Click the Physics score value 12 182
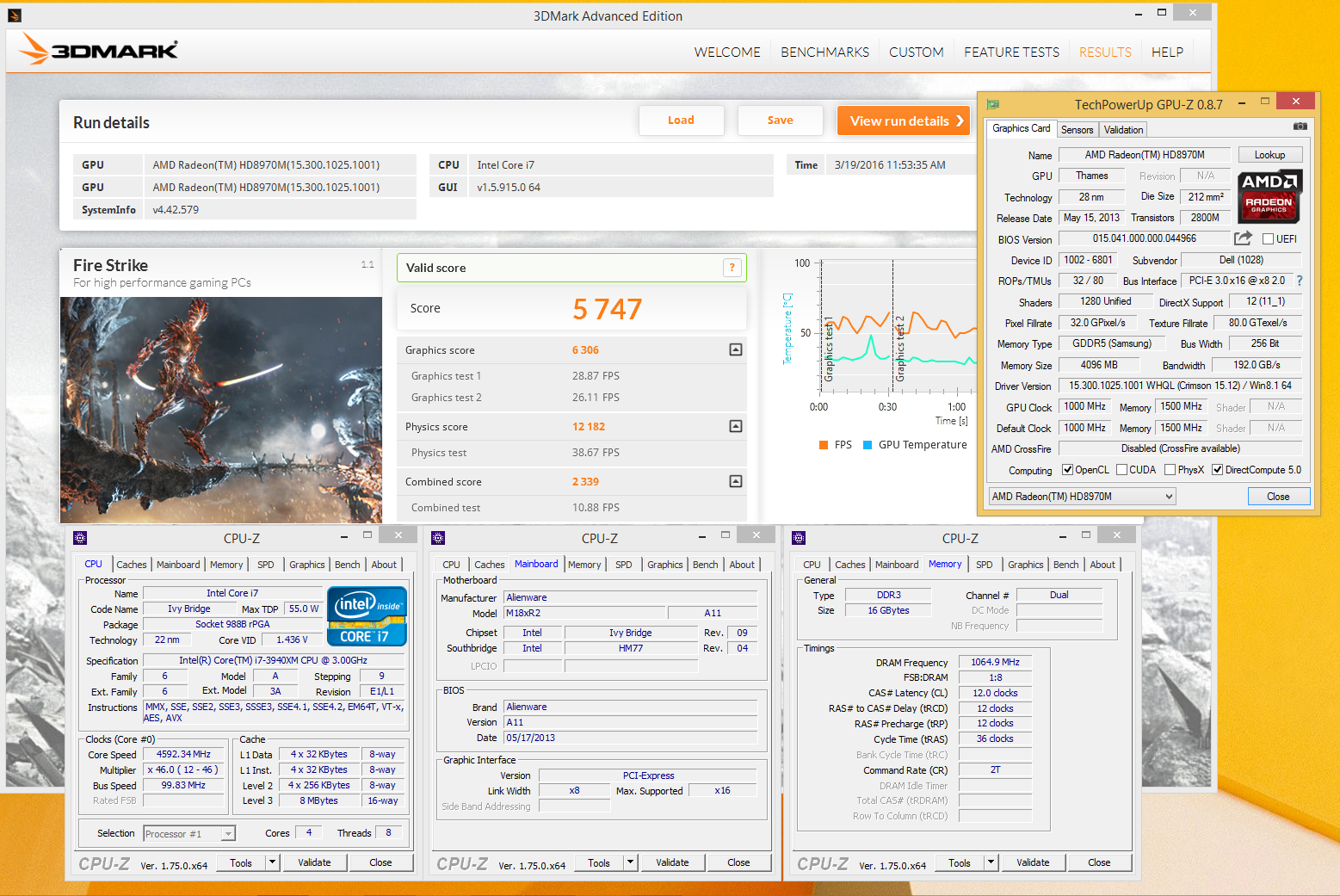Screen dimensions: 1340x896 click(589, 427)
